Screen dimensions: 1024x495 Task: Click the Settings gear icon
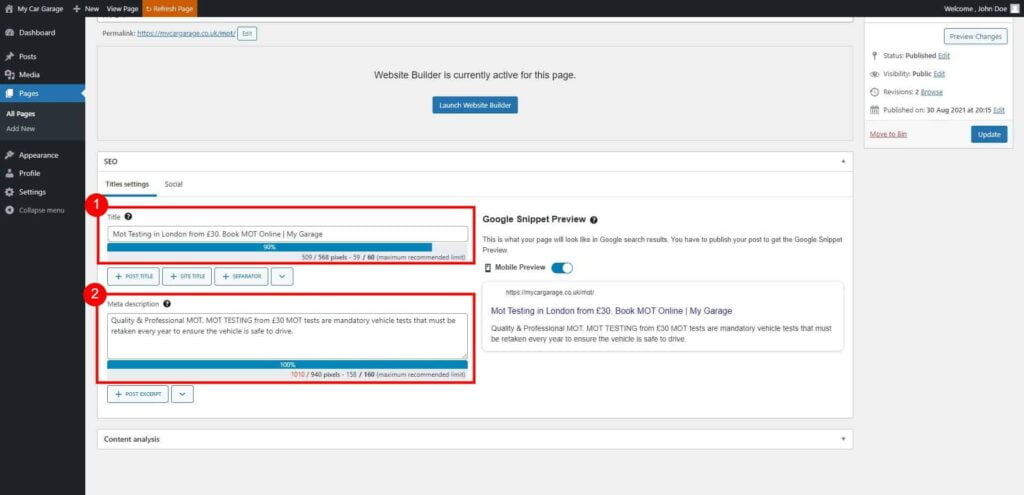9,192
